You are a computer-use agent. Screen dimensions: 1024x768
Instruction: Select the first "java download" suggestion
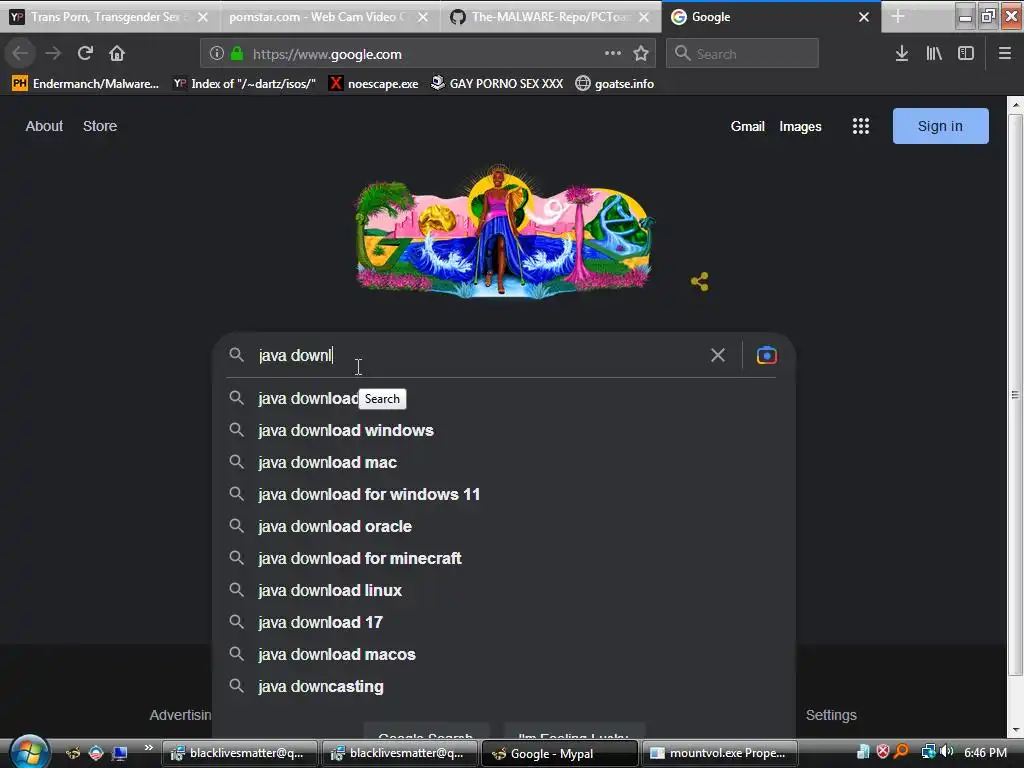pyautogui.click(x=503, y=398)
